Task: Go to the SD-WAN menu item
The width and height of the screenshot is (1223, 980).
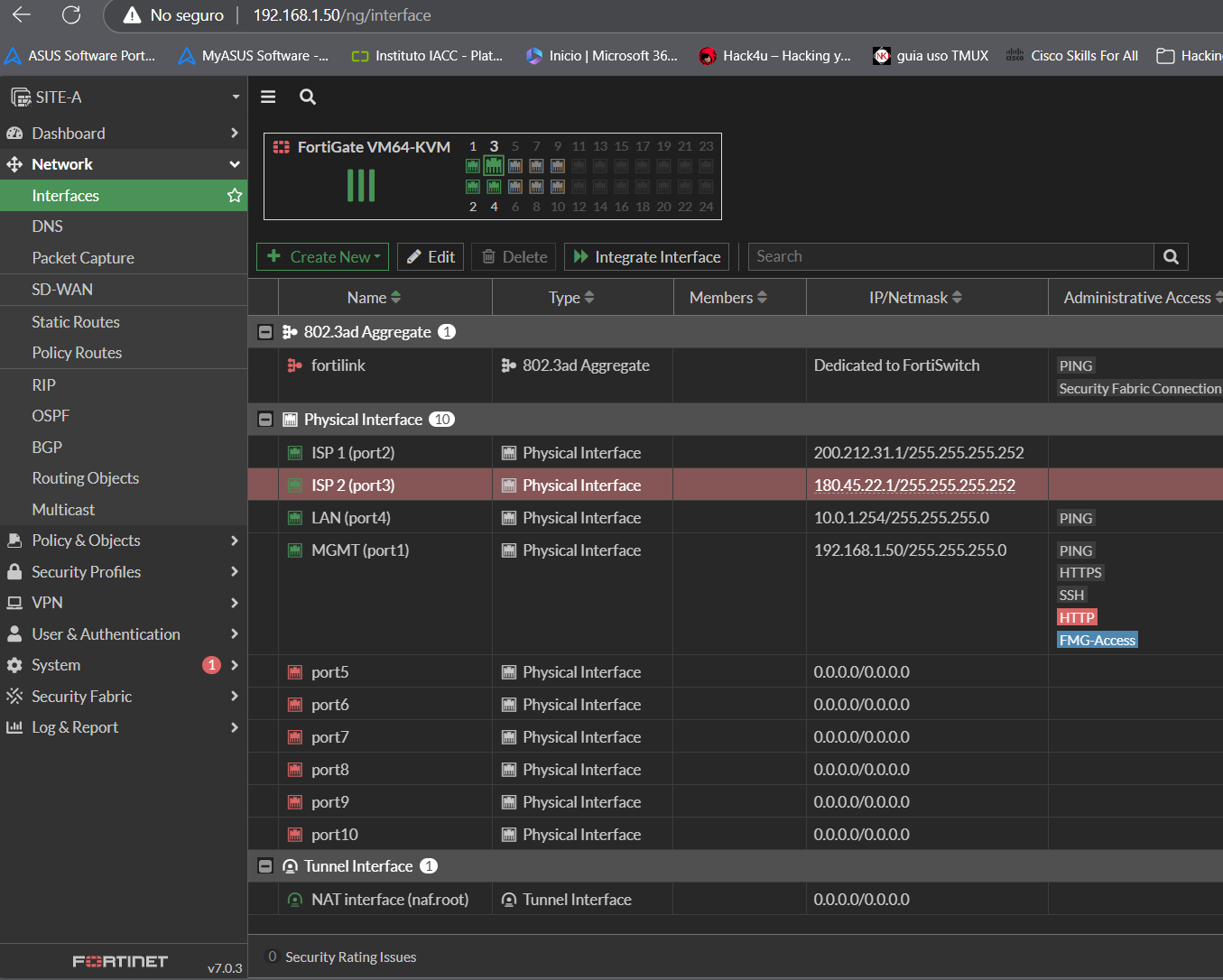Action: click(62, 290)
